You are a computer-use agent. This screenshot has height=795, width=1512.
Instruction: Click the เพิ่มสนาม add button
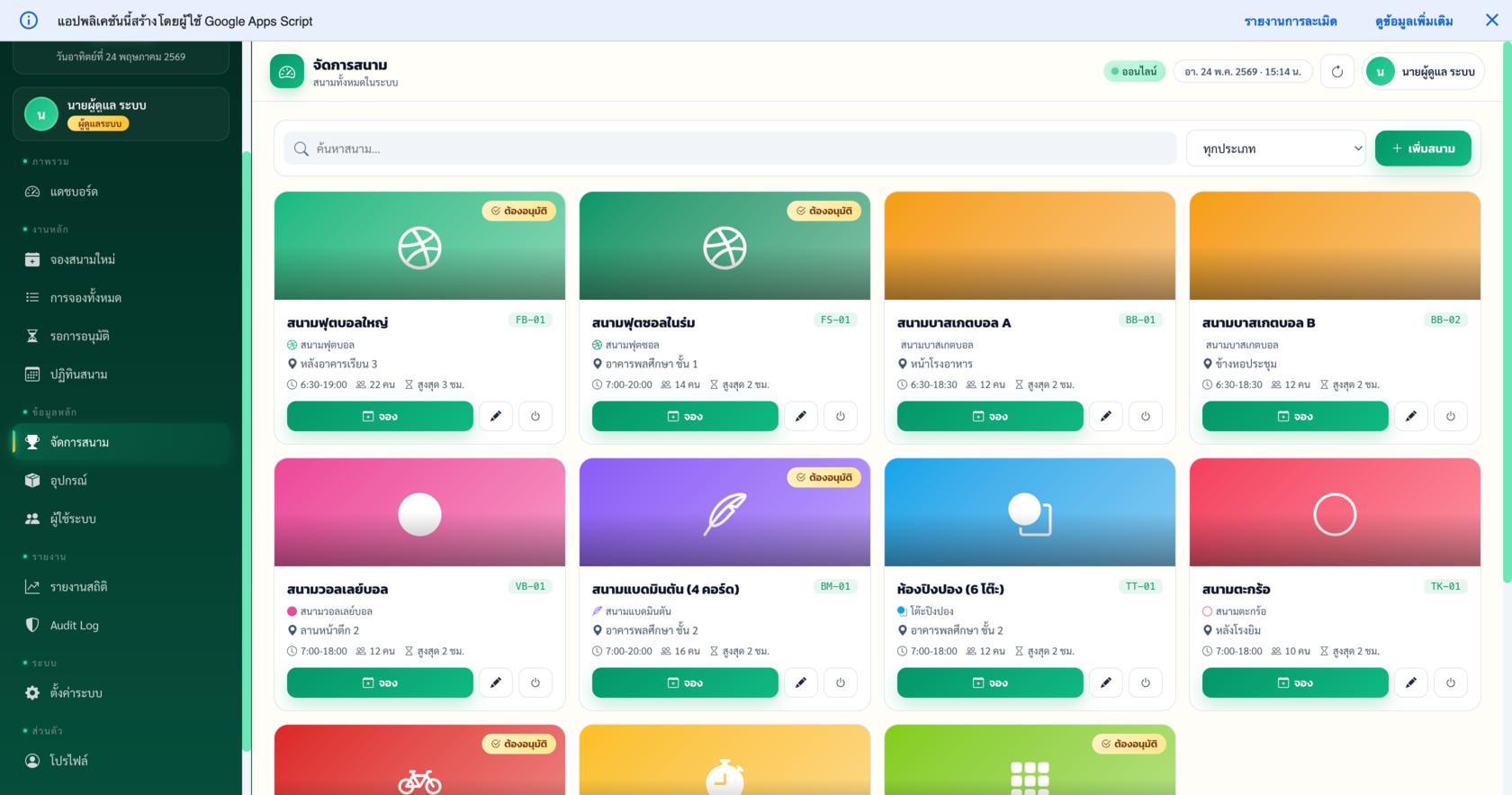coord(1423,149)
